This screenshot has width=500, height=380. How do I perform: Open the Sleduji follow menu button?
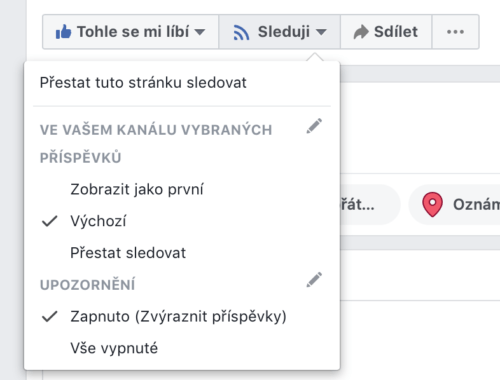[x=280, y=32]
